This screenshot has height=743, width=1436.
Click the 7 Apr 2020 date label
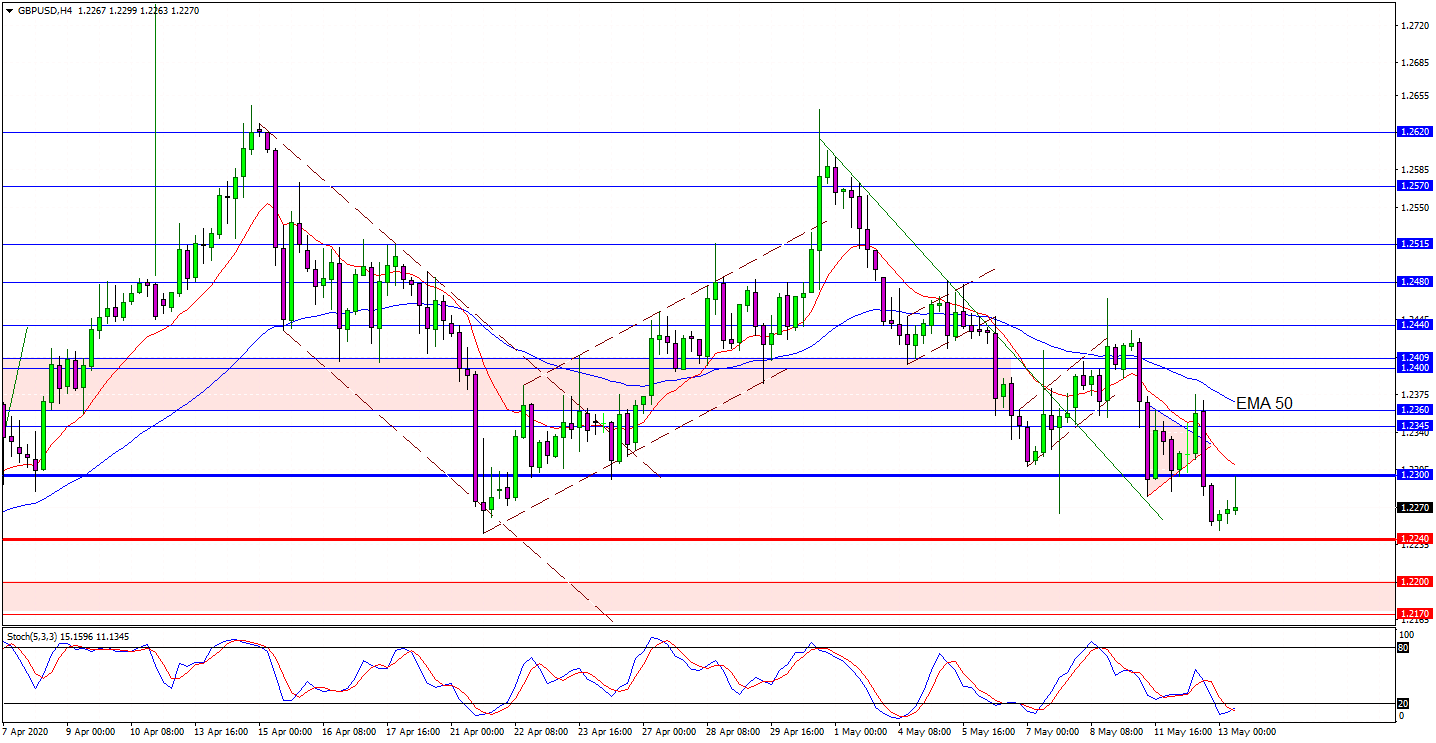click(27, 731)
